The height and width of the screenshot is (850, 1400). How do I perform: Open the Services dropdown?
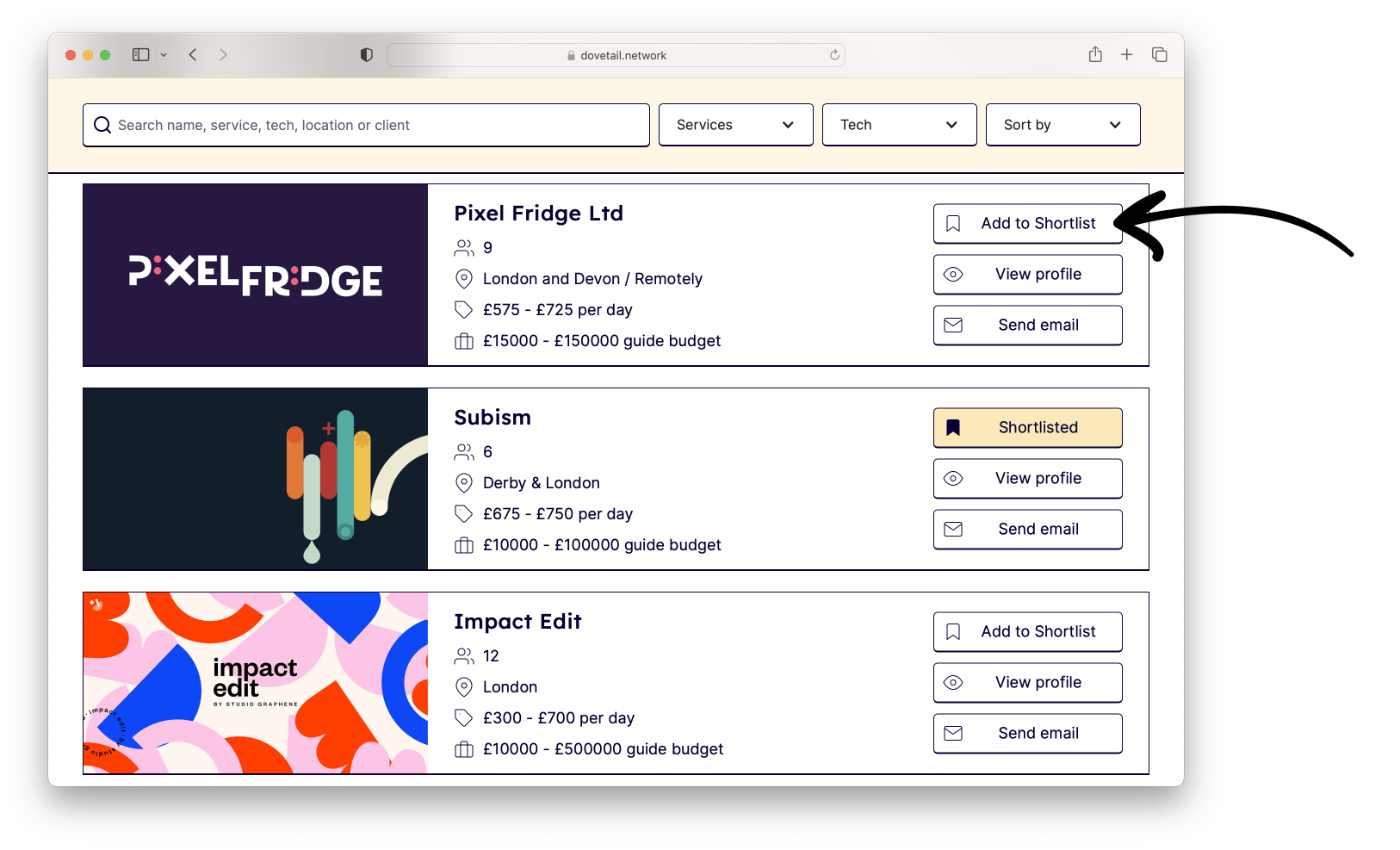point(735,125)
